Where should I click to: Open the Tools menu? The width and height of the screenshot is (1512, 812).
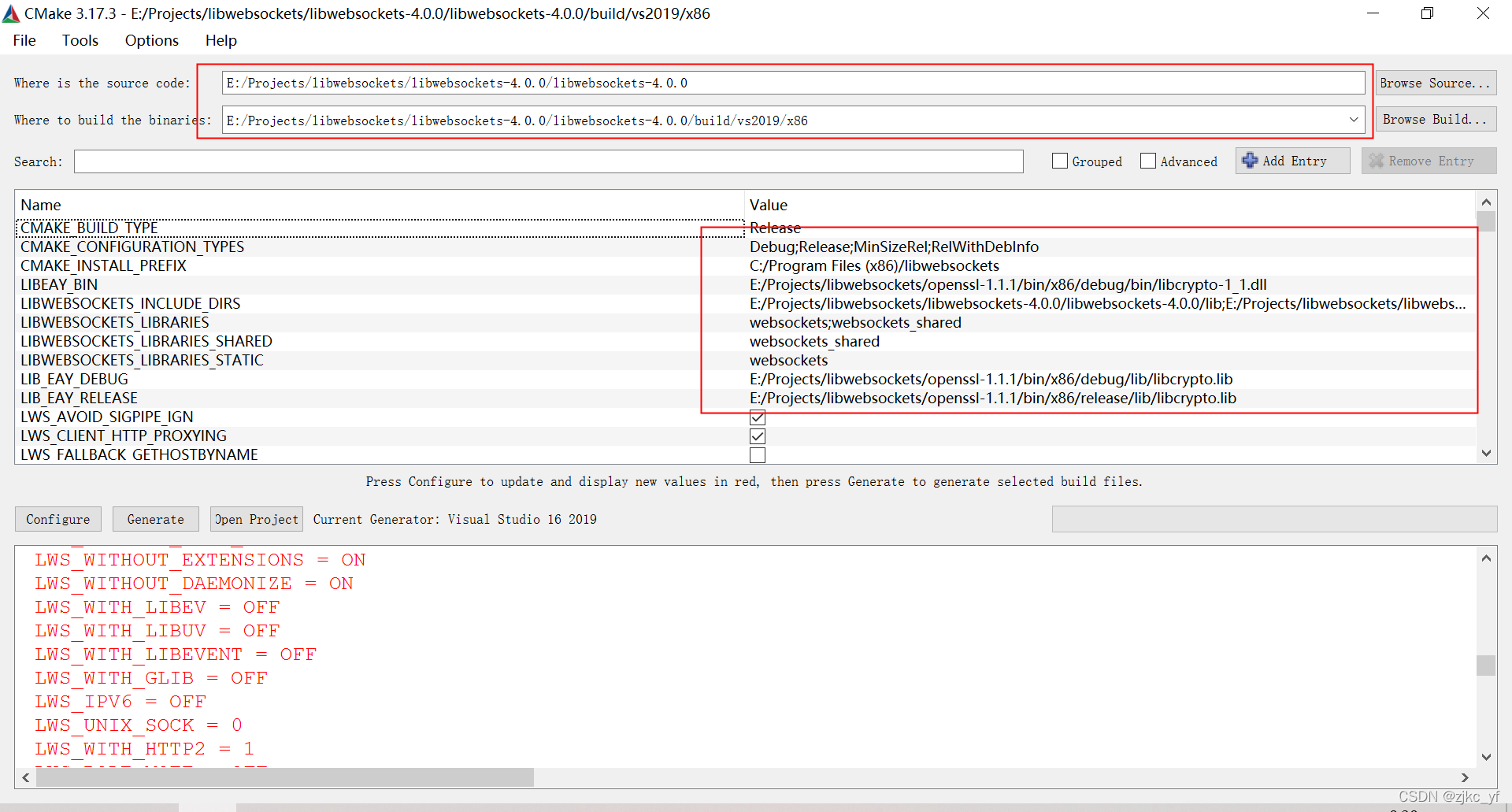80,40
